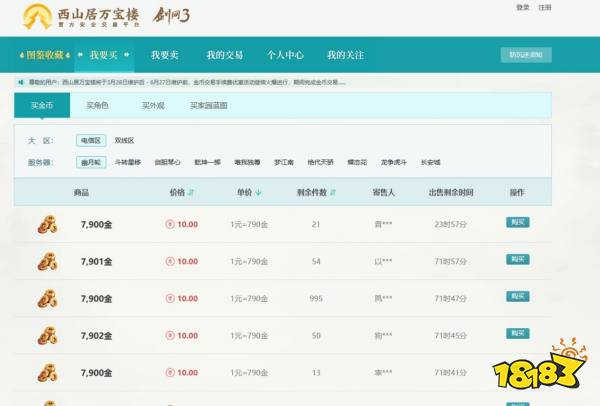
Task: Click the announcement speaker icon
Action: 21,82
